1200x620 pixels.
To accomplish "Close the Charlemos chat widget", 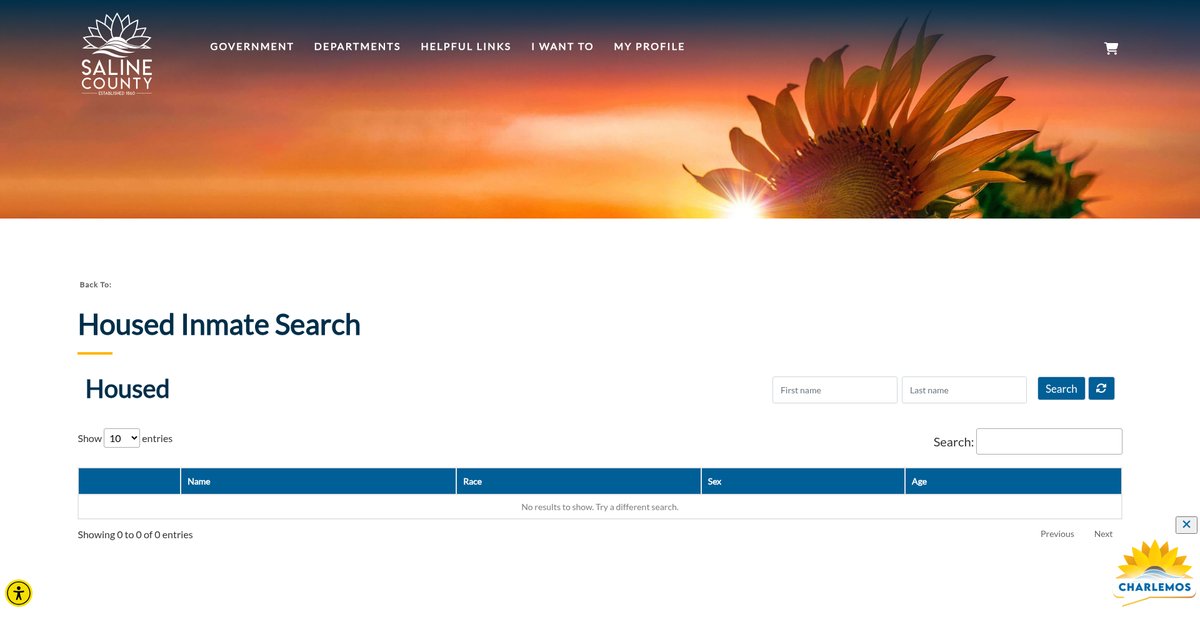I will pyautogui.click(x=1186, y=525).
